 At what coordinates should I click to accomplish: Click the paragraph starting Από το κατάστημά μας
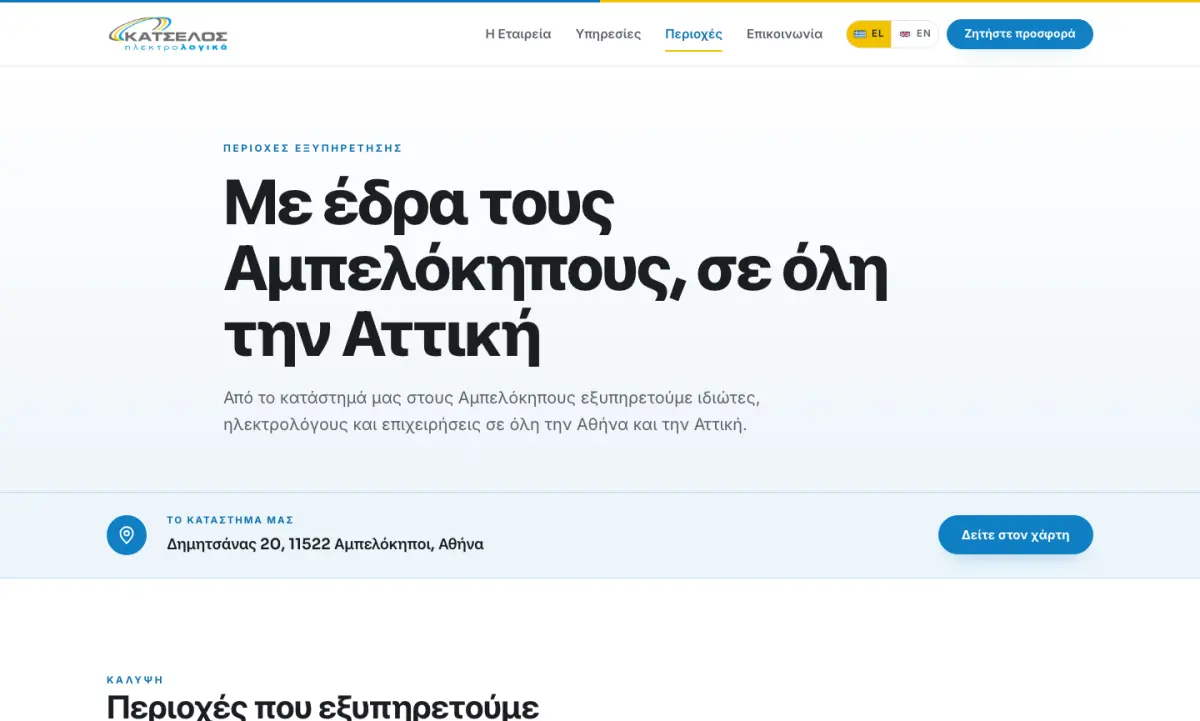click(x=492, y=411)
